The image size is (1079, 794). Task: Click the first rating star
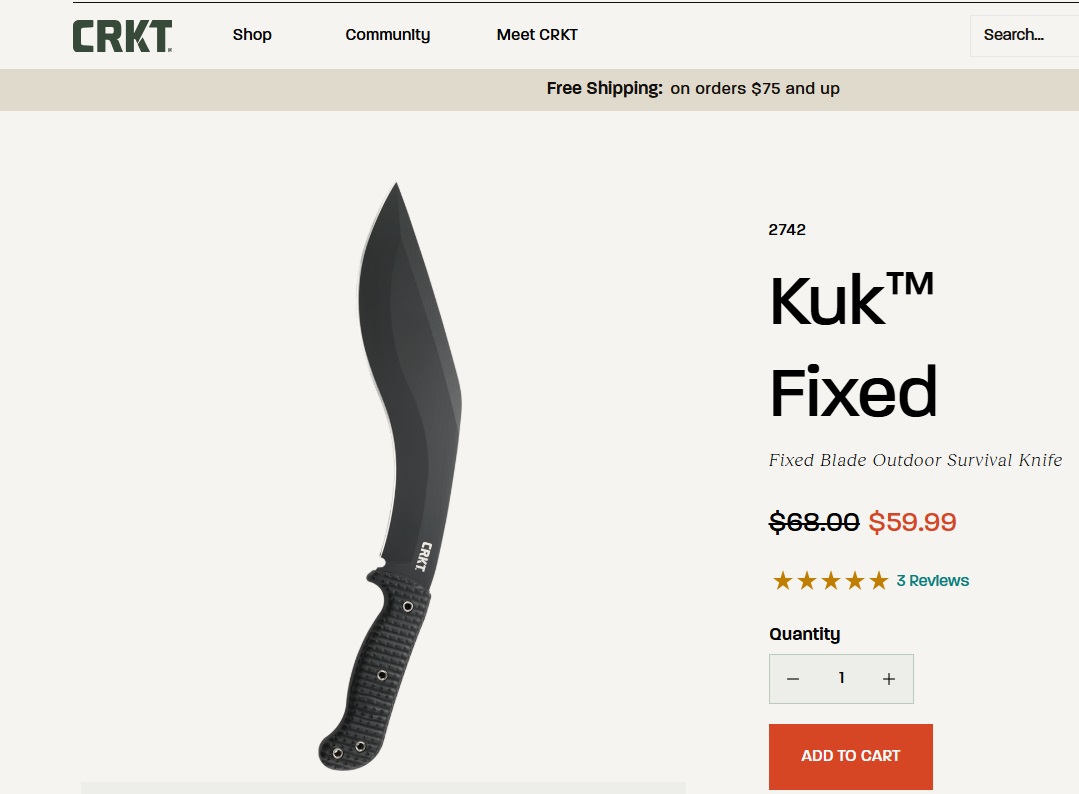782,581
